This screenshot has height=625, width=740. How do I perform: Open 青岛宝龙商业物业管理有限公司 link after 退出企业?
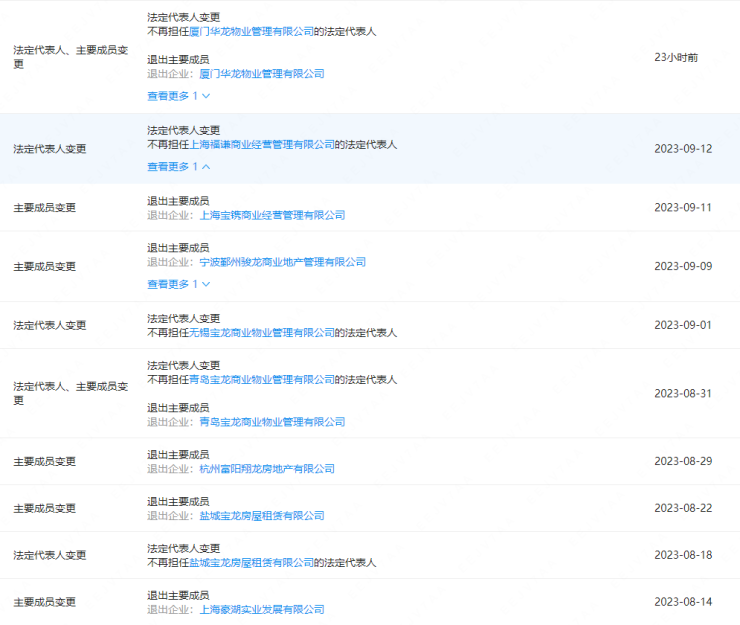click(272, 422)
